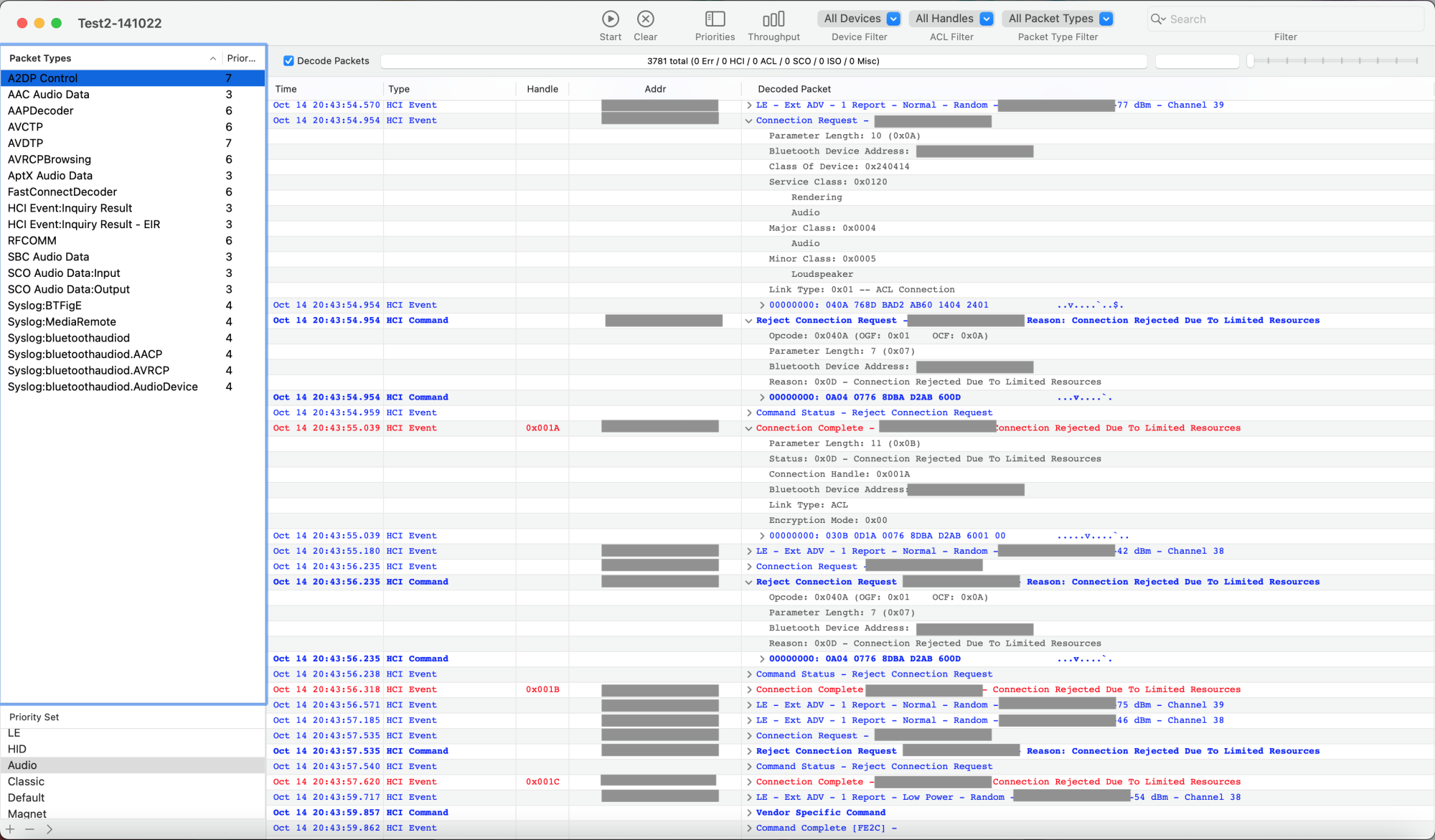Click the right arrow below Priority Set
The width and height of the screenshot is (1435, 840).
(x=49, y=829)
